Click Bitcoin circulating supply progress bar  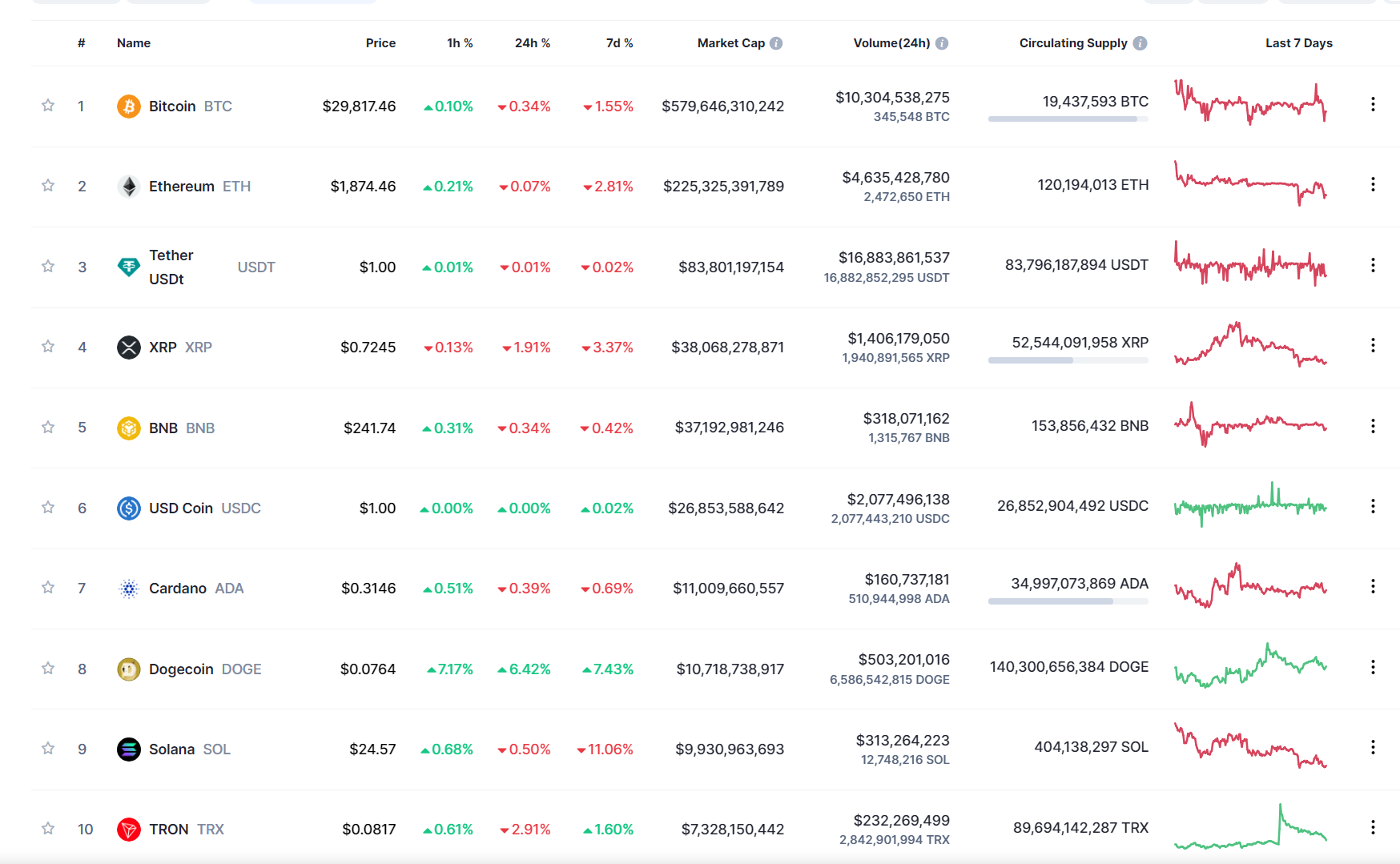tap(1068, 119)
